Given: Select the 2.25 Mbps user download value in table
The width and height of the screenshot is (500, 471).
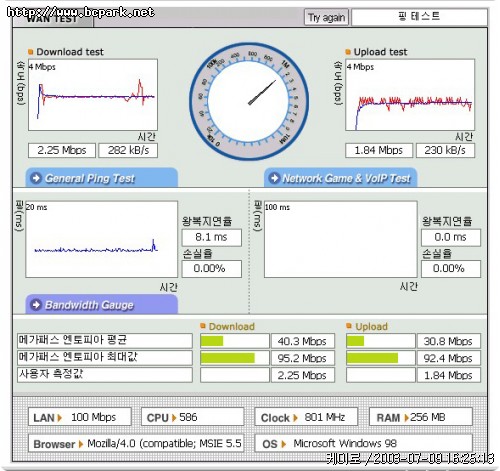Looking at the screenshot, I should tap(303, 375).
